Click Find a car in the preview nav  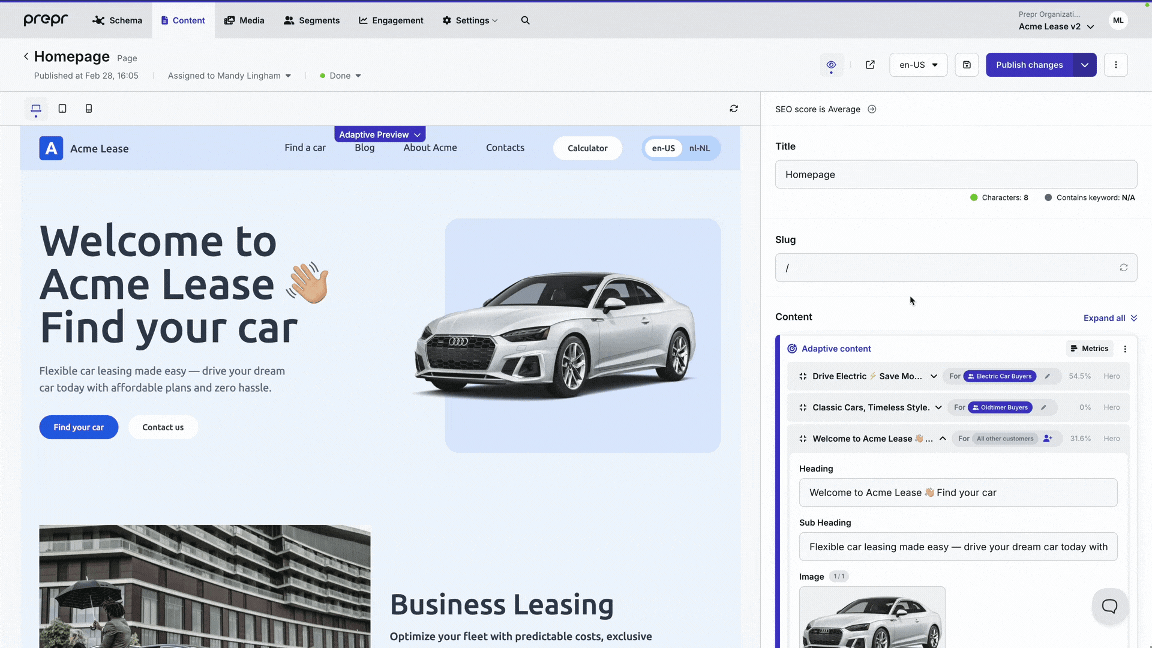click(x=305, y=148)
